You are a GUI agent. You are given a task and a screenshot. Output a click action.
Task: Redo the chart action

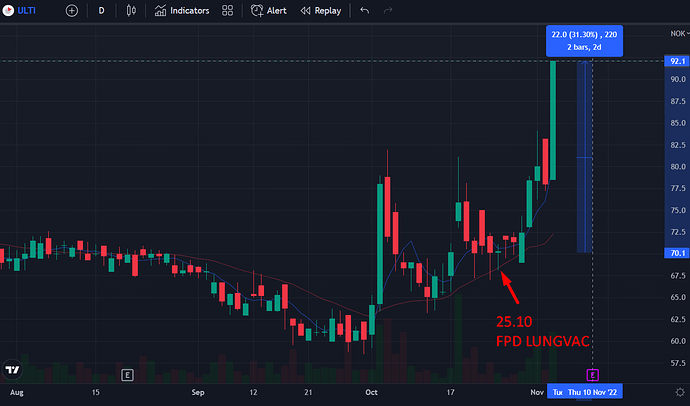point(388,11)
